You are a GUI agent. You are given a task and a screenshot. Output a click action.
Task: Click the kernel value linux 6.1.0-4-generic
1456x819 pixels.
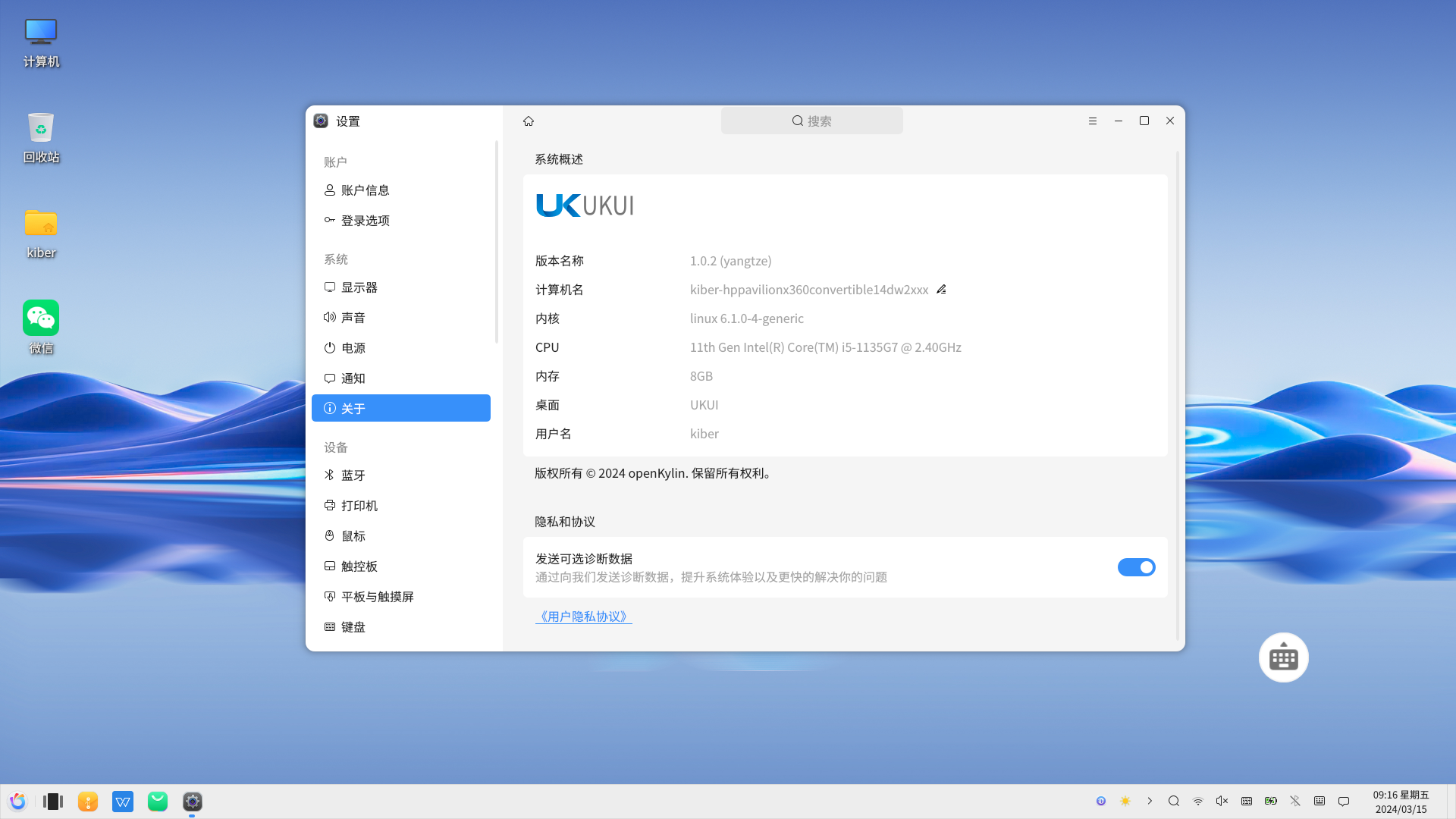(747, 318)
